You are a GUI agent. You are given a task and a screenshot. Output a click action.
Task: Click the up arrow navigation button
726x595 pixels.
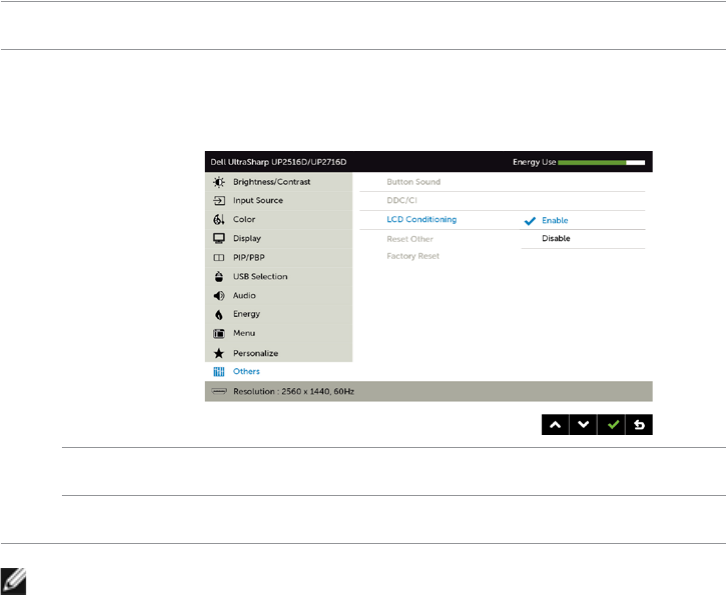click(x=555, y=425)
